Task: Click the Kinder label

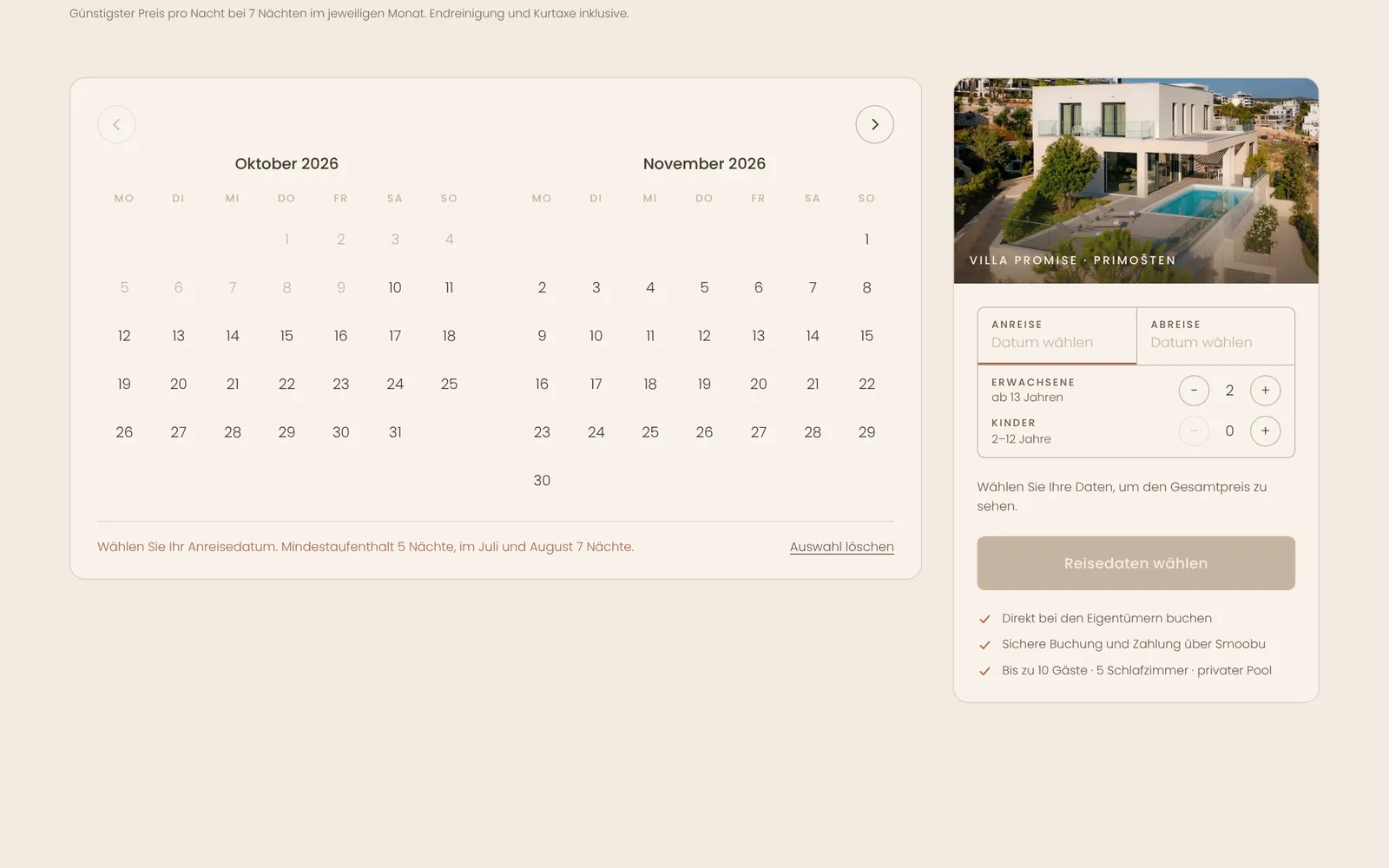Action: [x=1013, y=423]
